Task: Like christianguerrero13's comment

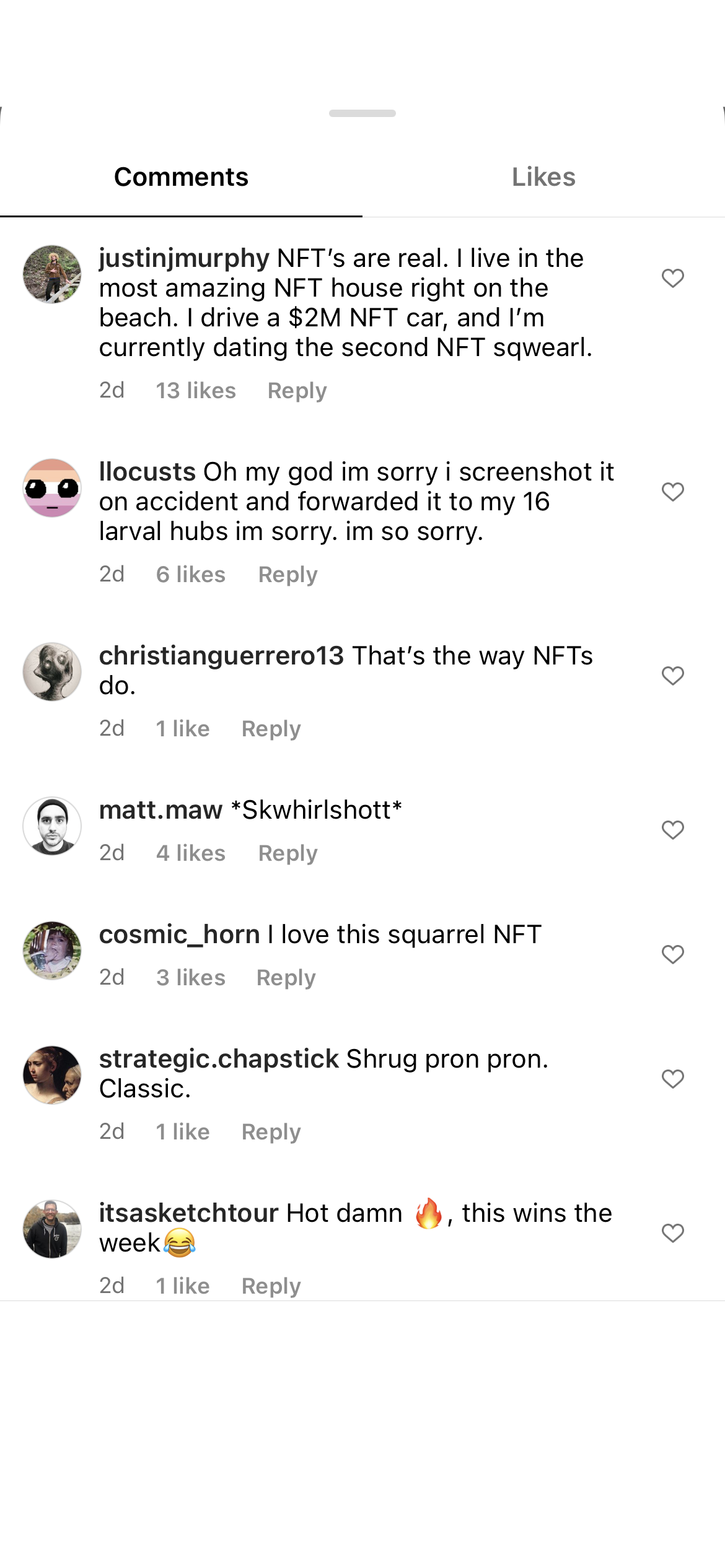Action: click(672, 676)
